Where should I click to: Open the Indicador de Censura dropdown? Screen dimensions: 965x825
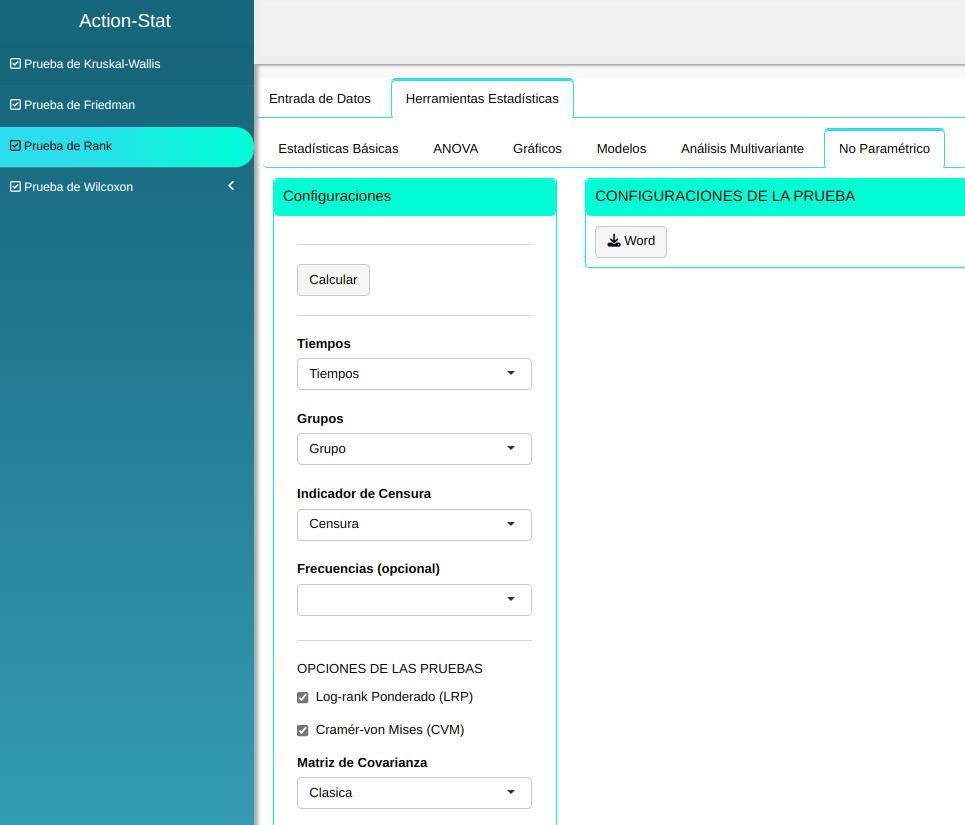(x=414, y=524)
